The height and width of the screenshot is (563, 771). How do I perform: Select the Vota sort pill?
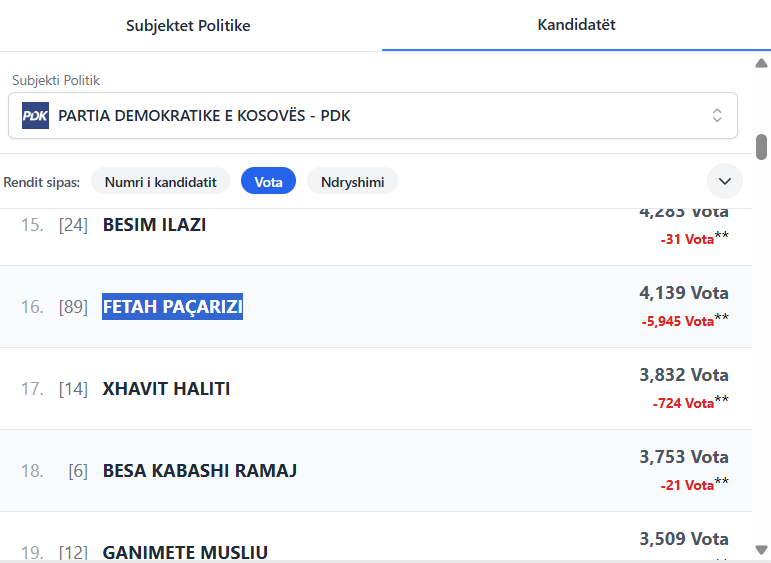[x=268, y=181]
